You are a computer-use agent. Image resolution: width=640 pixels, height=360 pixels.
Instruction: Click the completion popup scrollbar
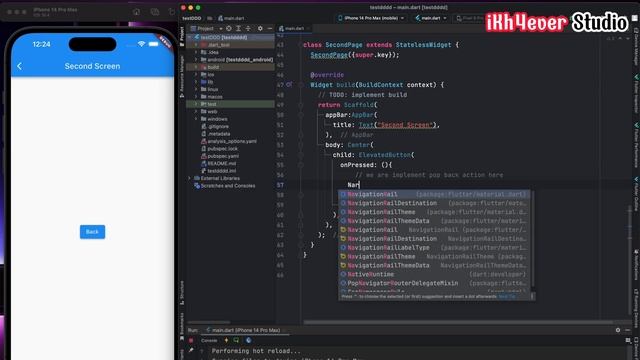click(x=532, y=239)
